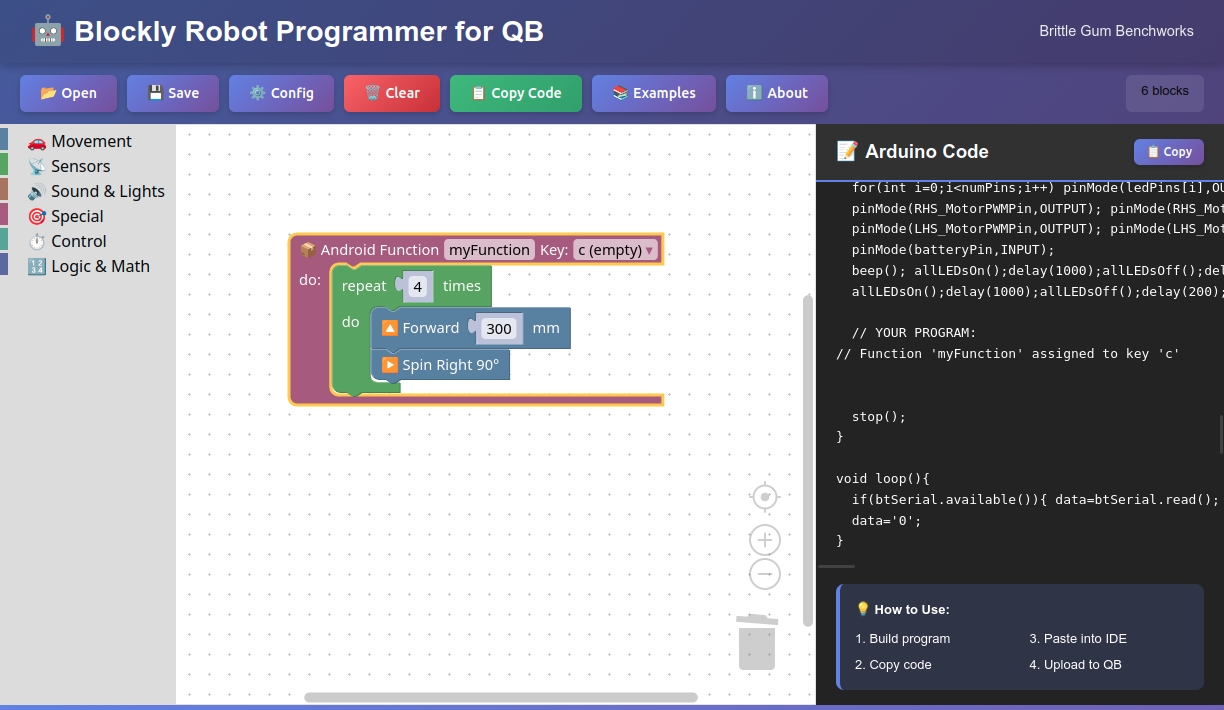The height and width of the screenshot is (710, 1224).
Task: Click the "1. Build program" step
Action: (903, 639)
